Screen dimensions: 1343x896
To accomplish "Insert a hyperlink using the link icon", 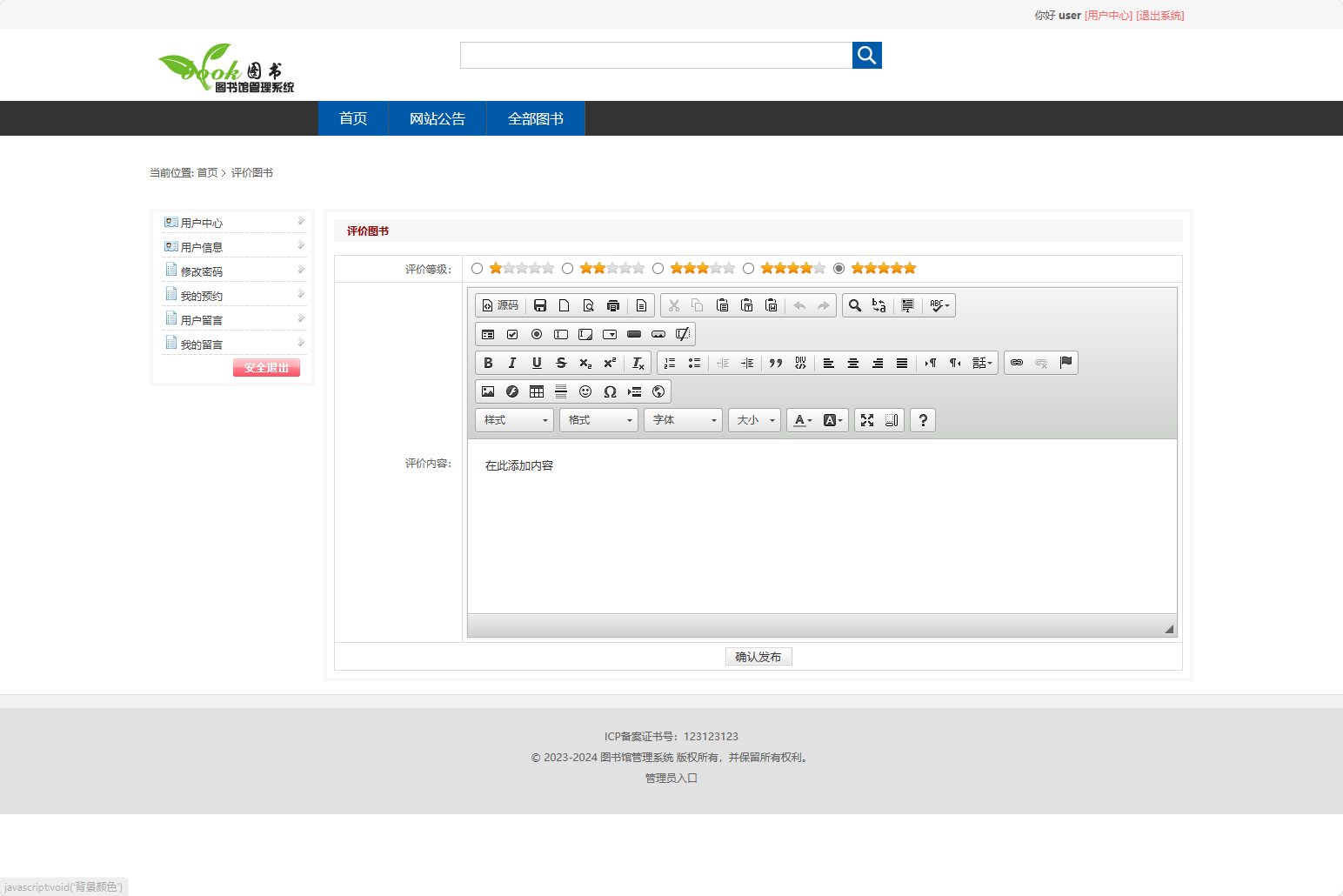I will tap(1017, 363).
